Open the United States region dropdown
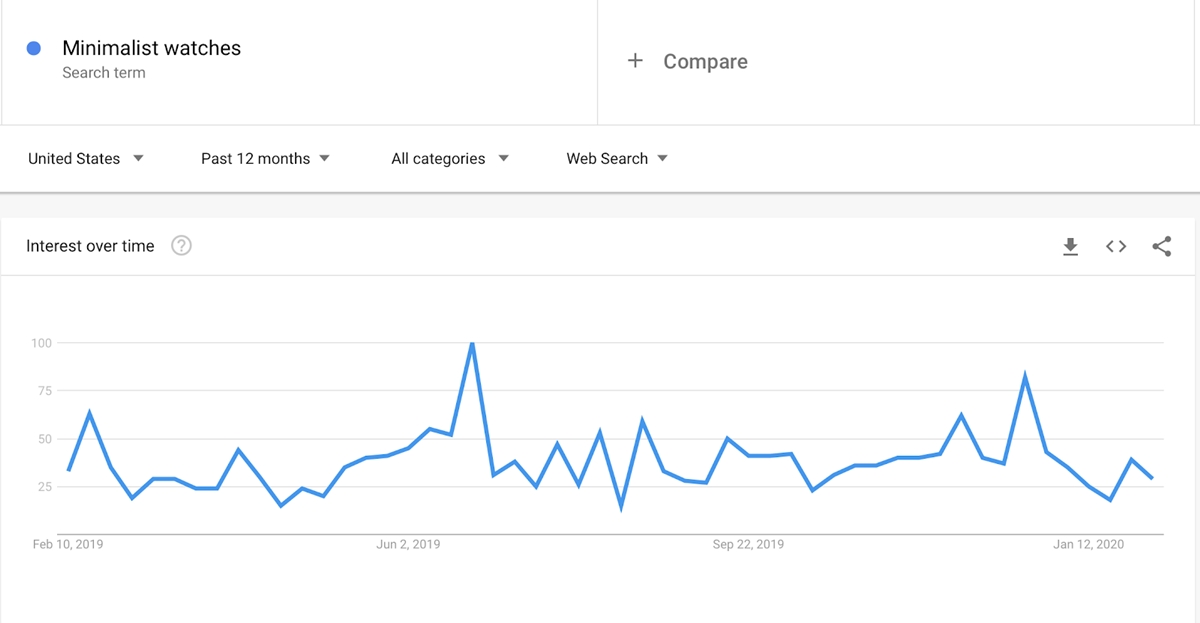This screenshot has height=623, width=1200. tap(86, 159)
